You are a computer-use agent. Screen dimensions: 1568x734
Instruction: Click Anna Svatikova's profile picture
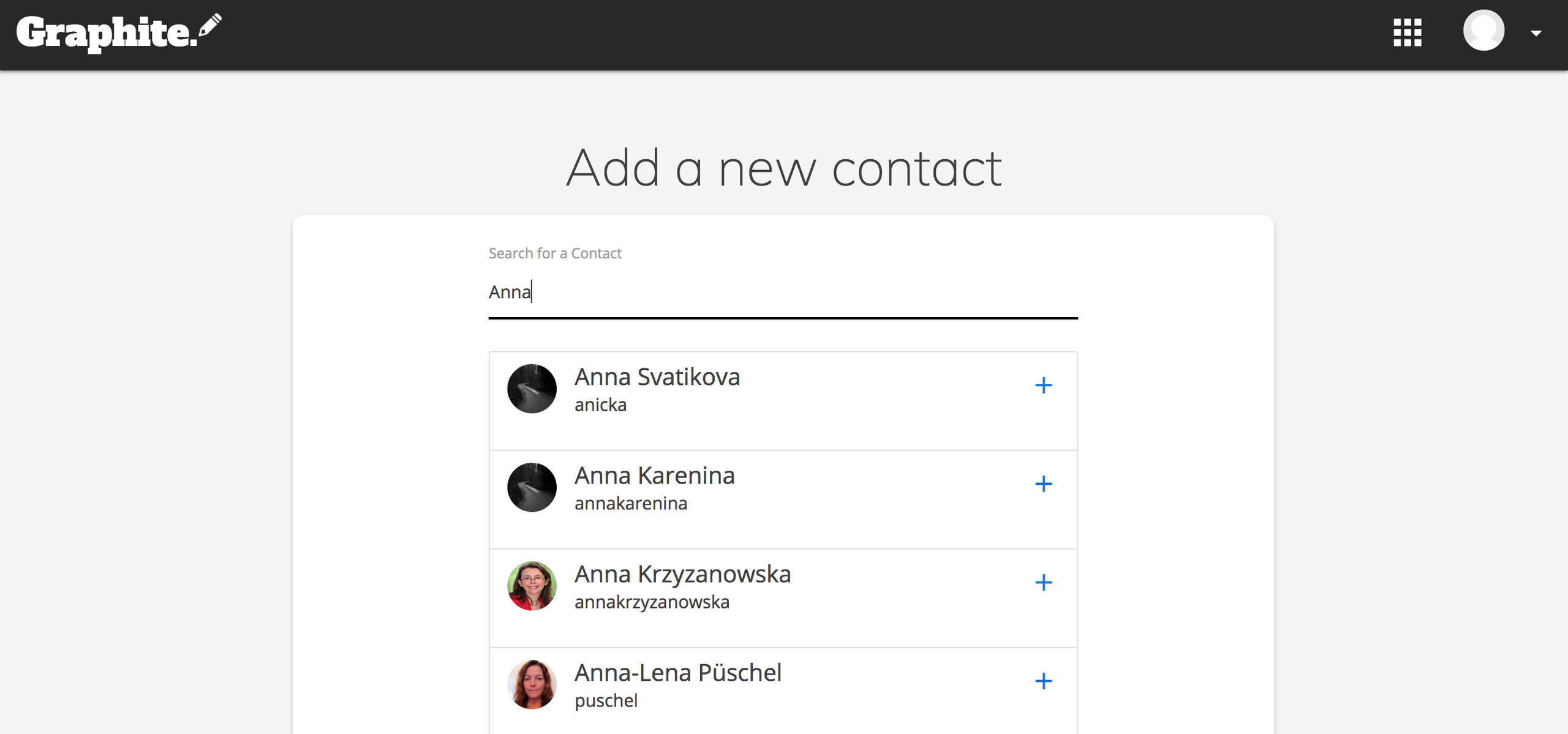(x=532, y=389)
